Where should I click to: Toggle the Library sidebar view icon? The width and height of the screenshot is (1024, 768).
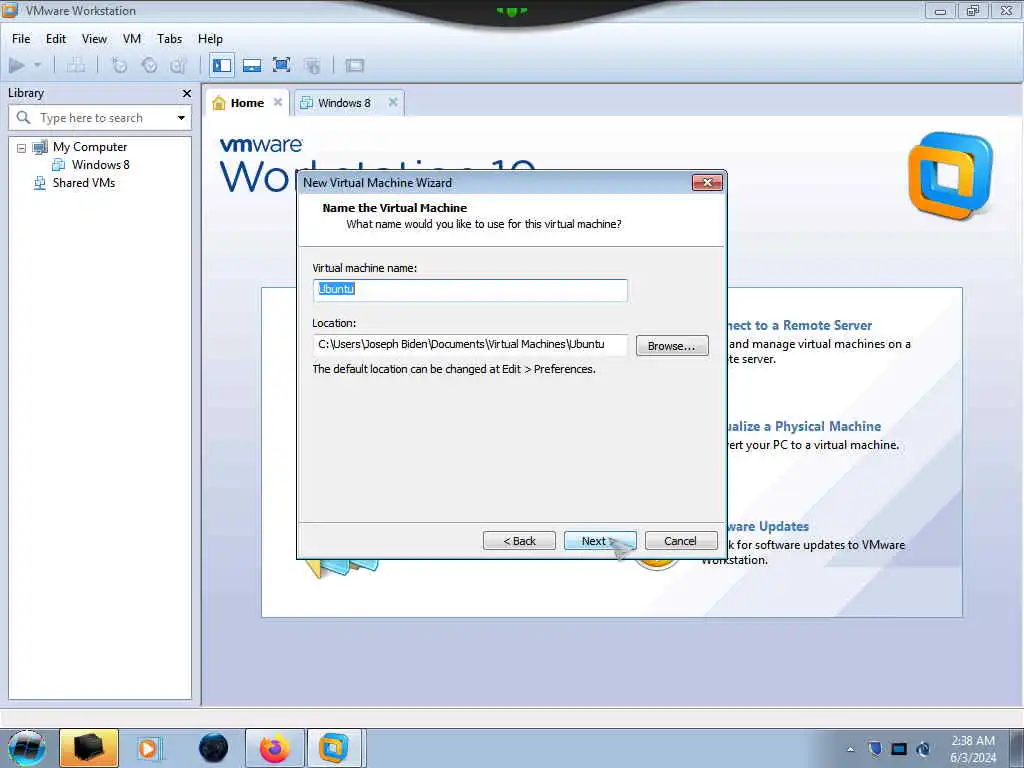pyautogui.click(x=222, y=65)
